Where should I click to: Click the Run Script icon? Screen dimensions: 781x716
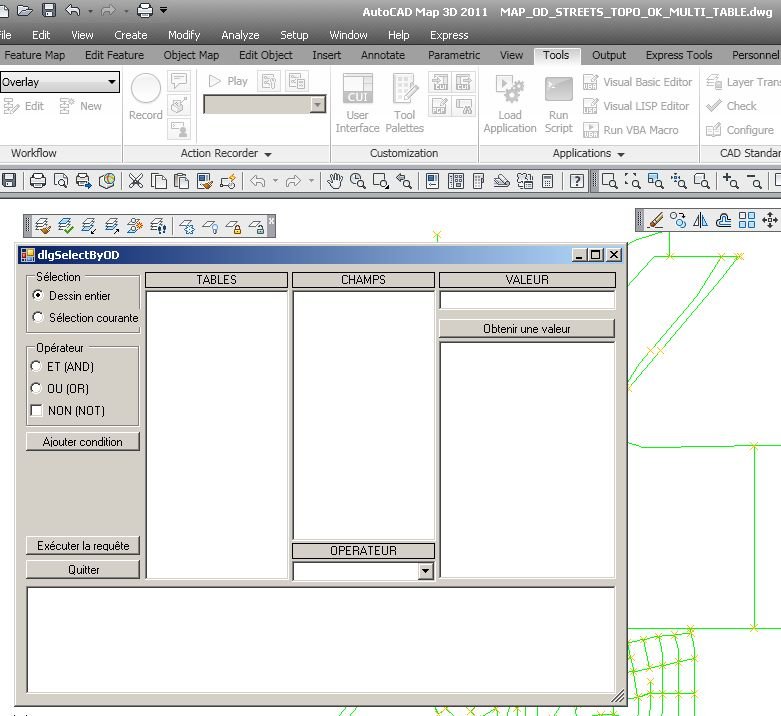(x=558, y=90)
